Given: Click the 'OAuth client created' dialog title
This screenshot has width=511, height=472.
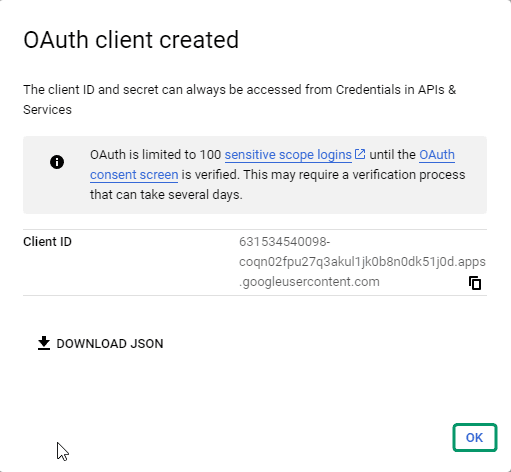Looking at the screenshot, I should click(x=131, y=40).
